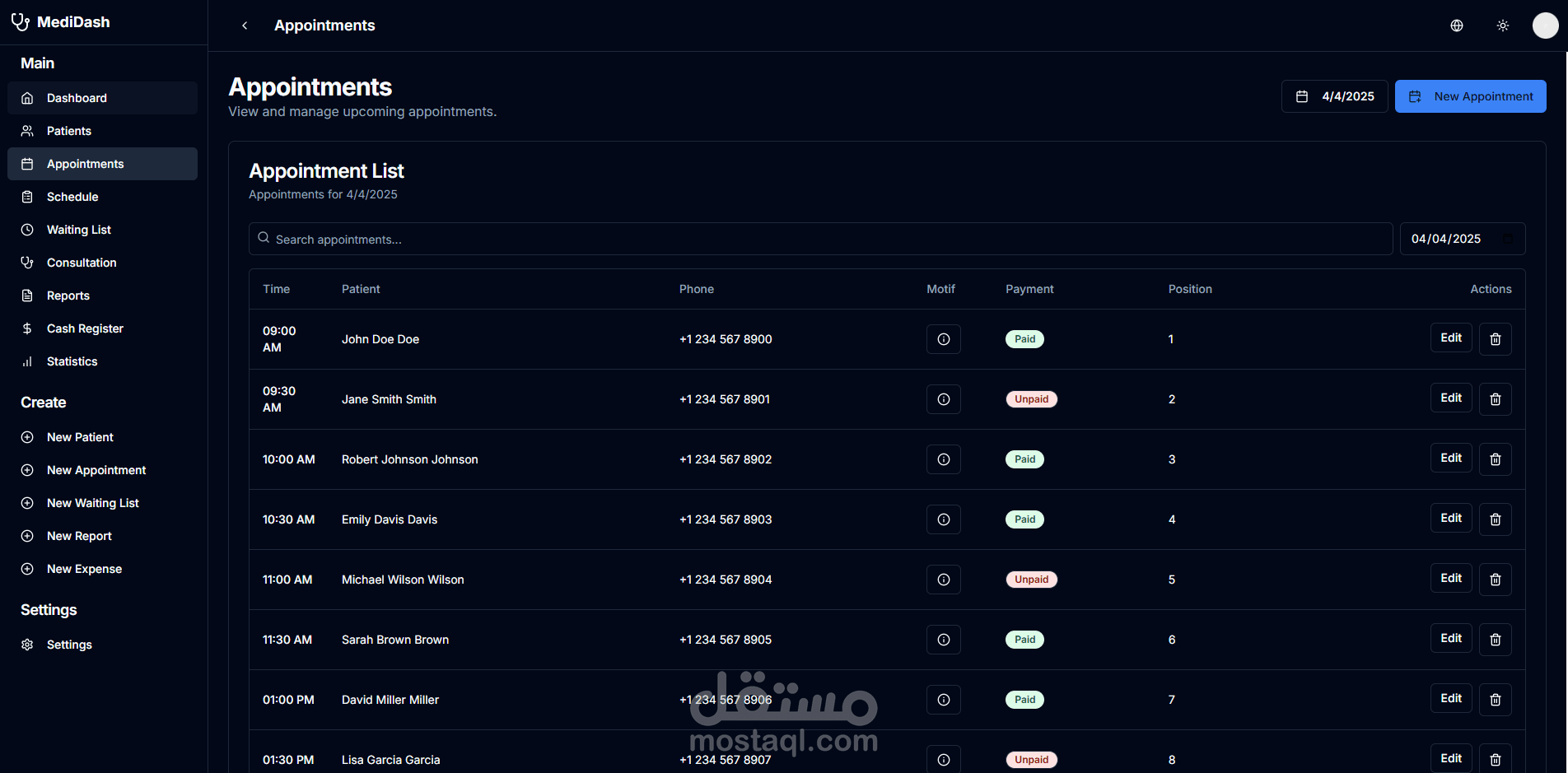Screen dimensions: 1568x773
Task: Show motif info for Sarah Brown Brown
Action: pos(944,640)
